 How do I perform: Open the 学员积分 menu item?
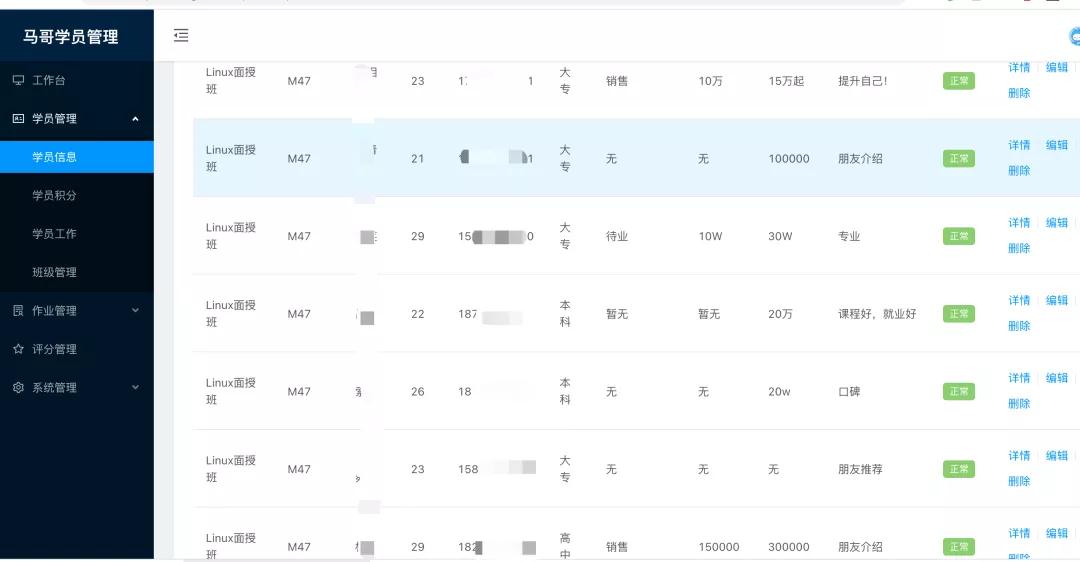[x=54, y=195]
